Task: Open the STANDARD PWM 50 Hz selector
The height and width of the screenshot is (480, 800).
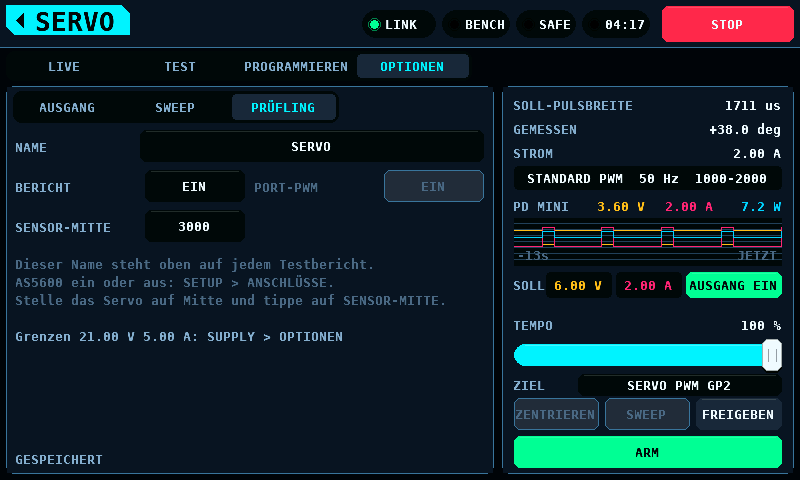Action: click(x=647, y=179)
